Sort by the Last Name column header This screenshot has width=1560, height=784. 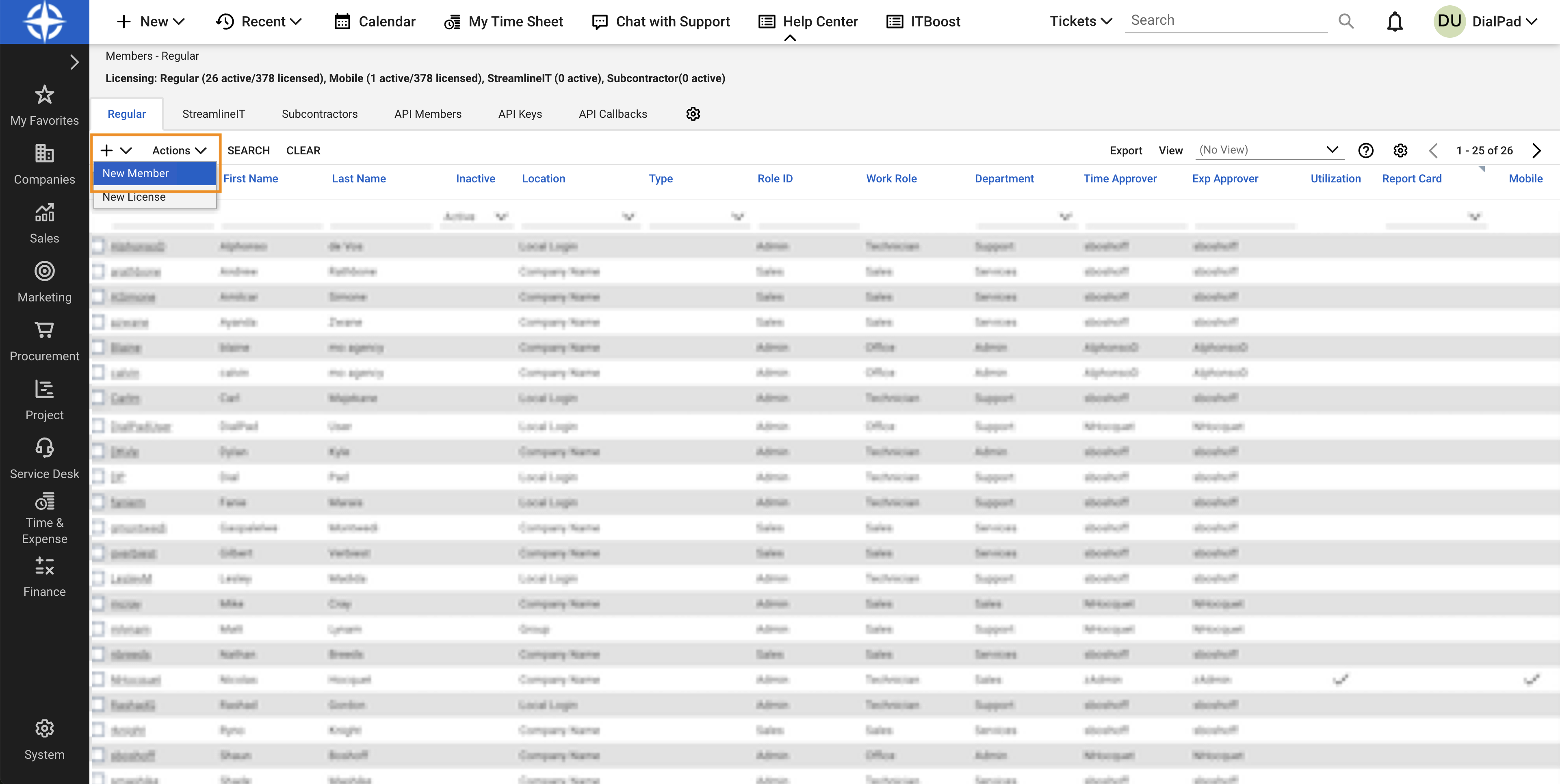click(358, 179)
